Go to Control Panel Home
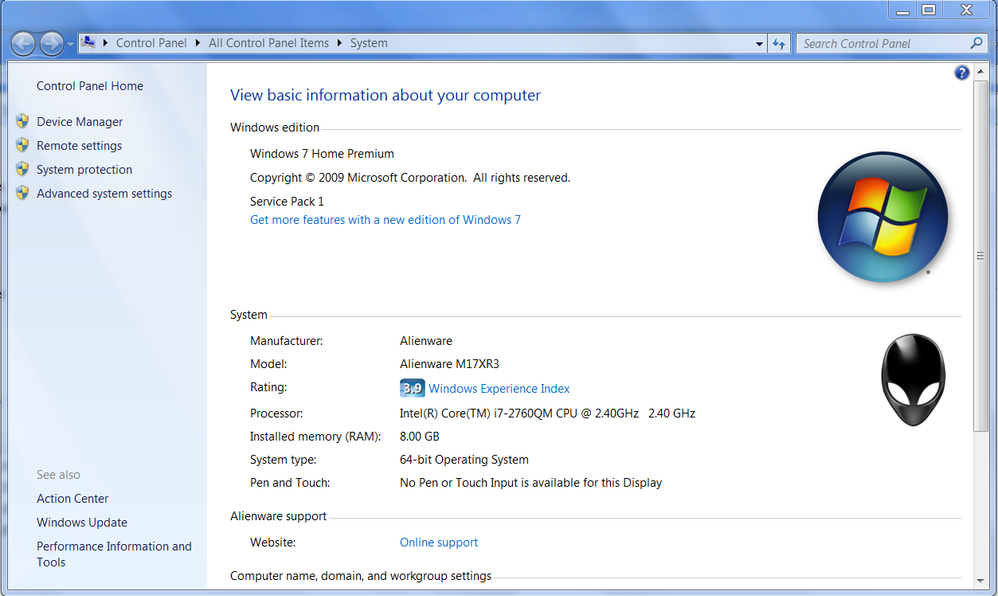The height and width of the screenshot is (596, 998). tap(90, 86)
